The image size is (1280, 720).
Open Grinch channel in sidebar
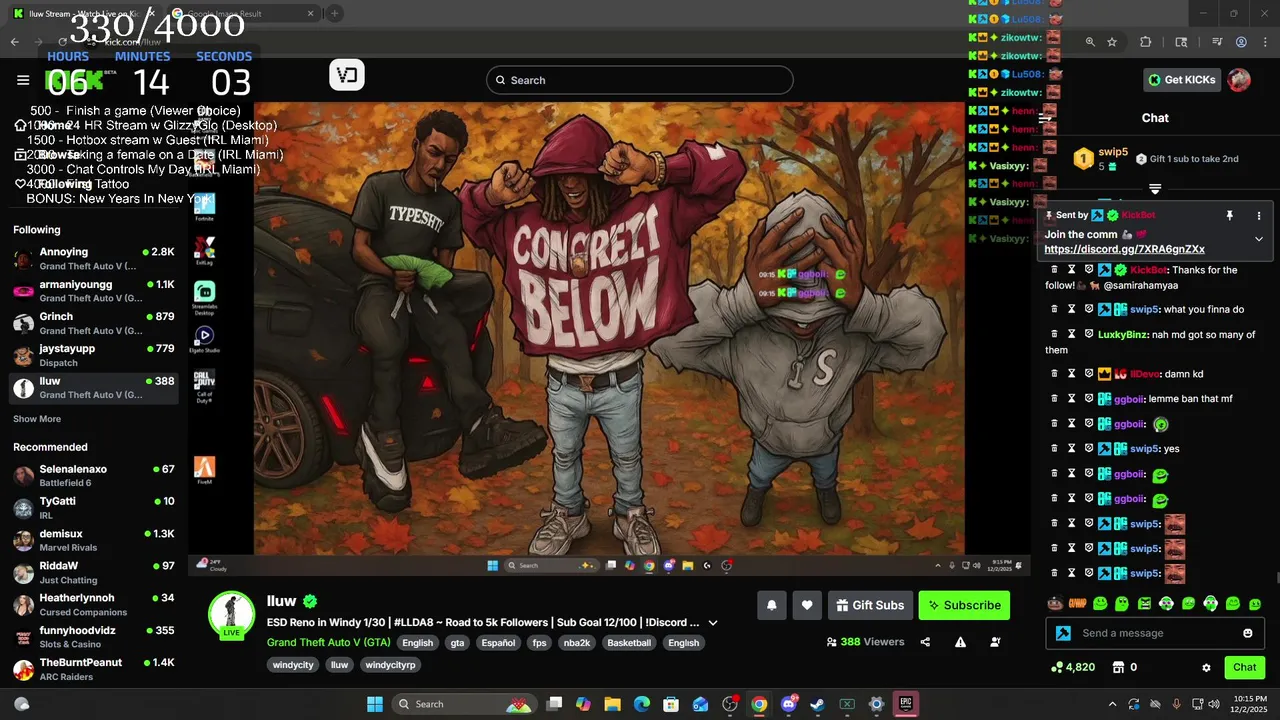pyautogui.click(x=94, y=323)
